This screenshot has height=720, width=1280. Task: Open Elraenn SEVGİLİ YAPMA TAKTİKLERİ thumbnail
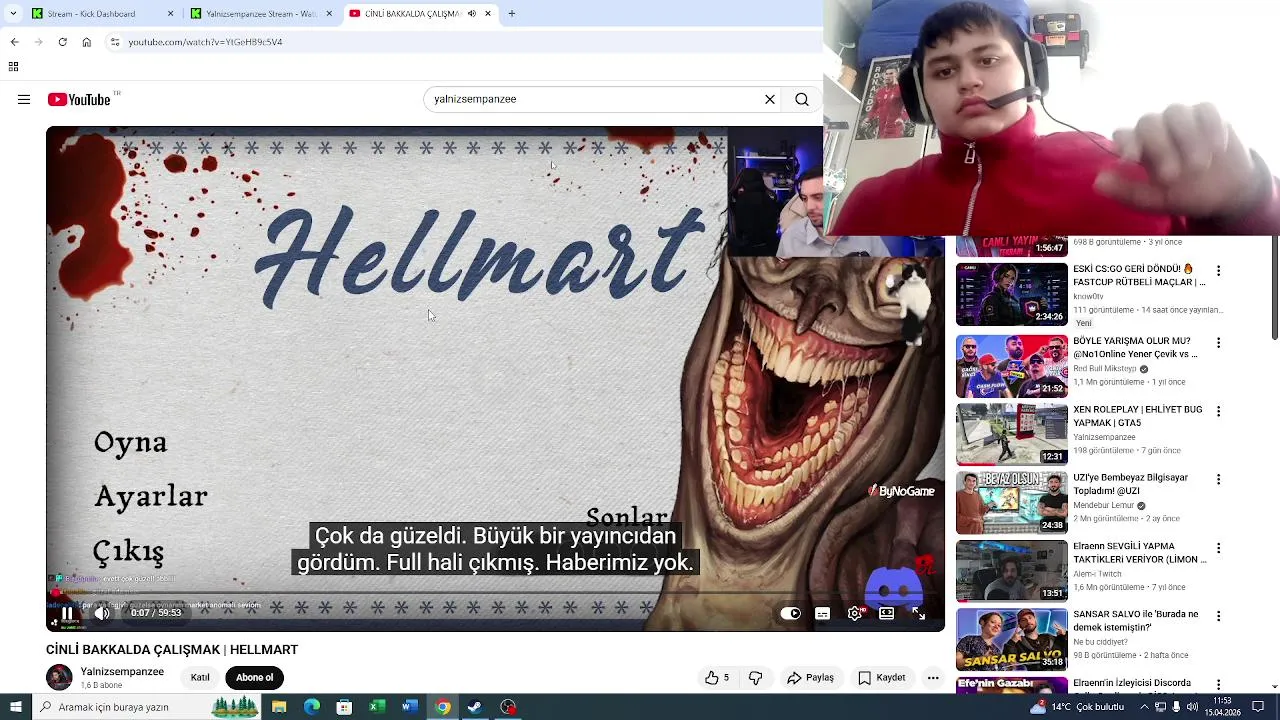[x=1011, y=570]
